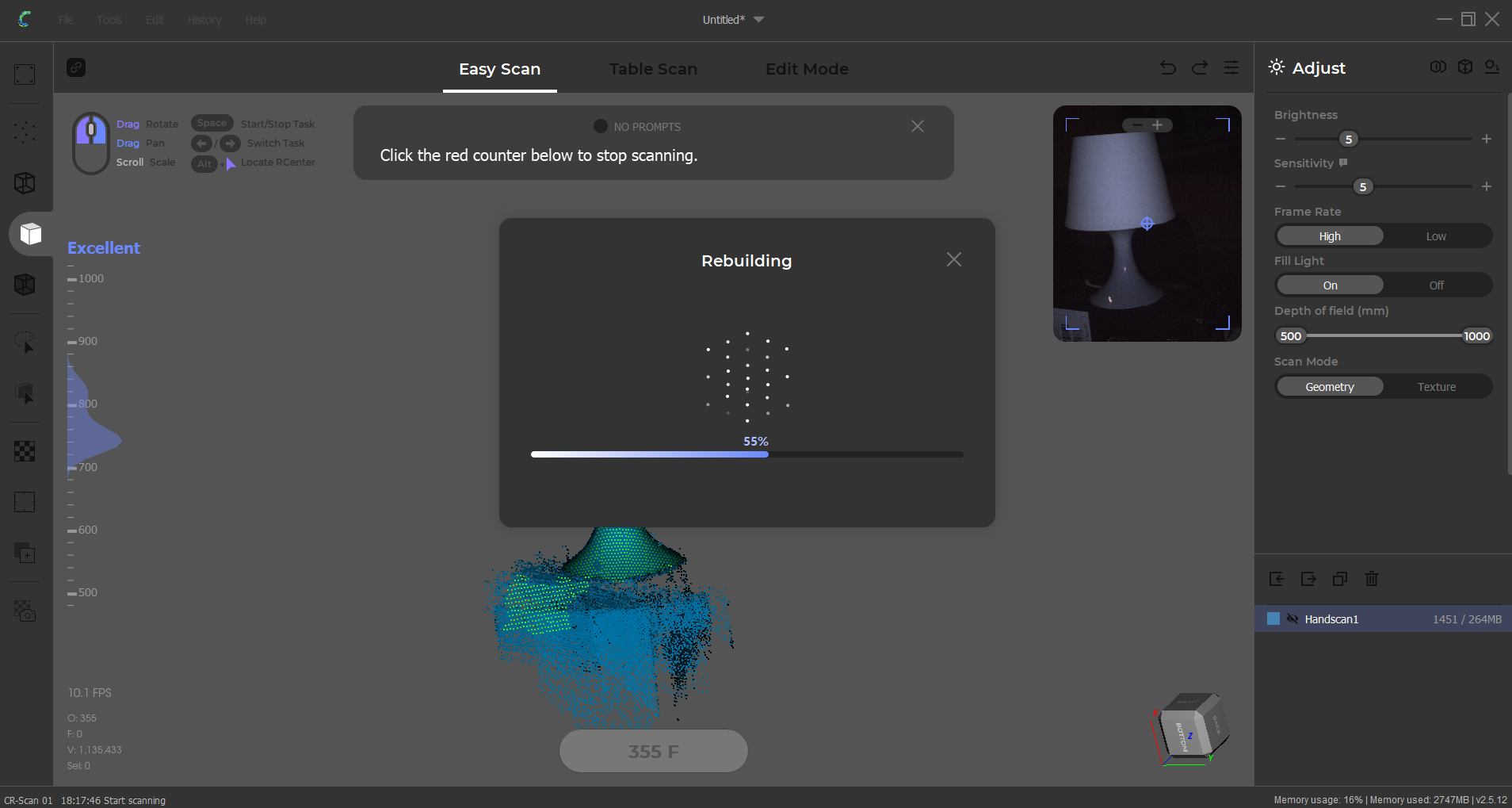Click the export scan icon in the right panel
The image size is (1512, 808).
click(x=1308, y=580)
